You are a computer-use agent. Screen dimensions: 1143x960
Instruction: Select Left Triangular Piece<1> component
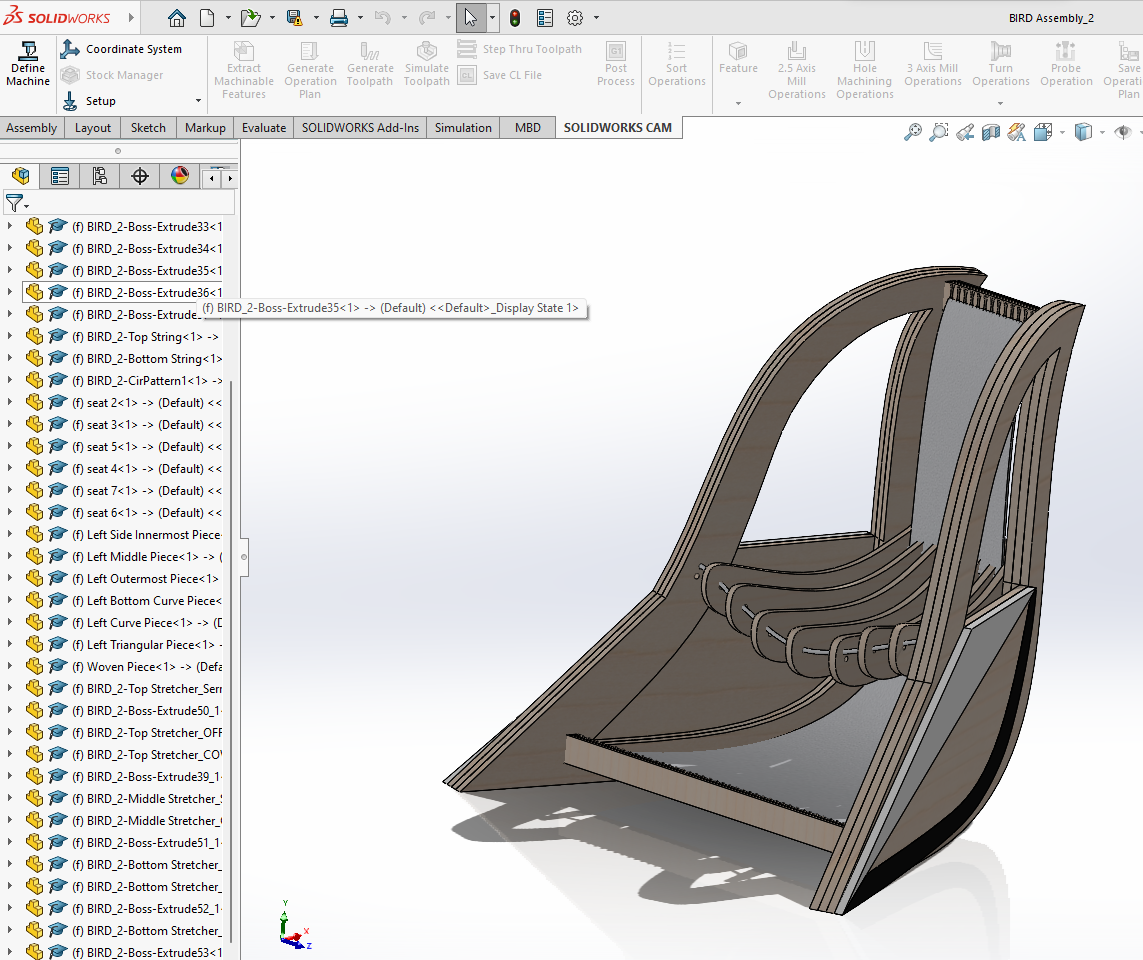pos(150,645)
